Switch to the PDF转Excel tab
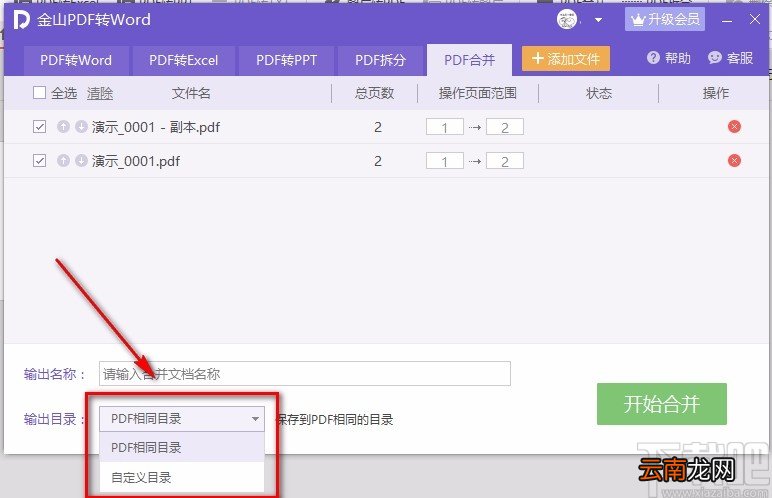Viewport: 772px width, 498px height. (184, 60)
